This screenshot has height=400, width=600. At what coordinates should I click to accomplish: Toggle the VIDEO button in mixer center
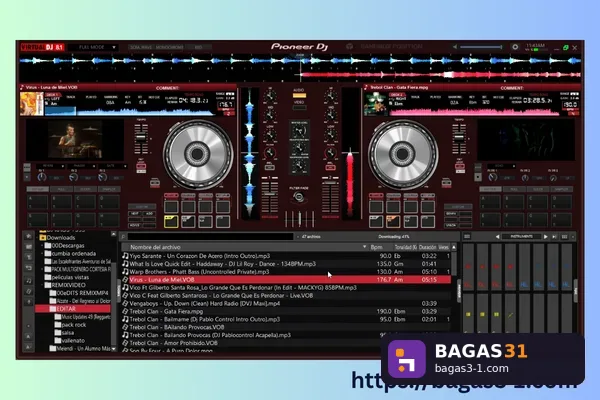point(299,108)
